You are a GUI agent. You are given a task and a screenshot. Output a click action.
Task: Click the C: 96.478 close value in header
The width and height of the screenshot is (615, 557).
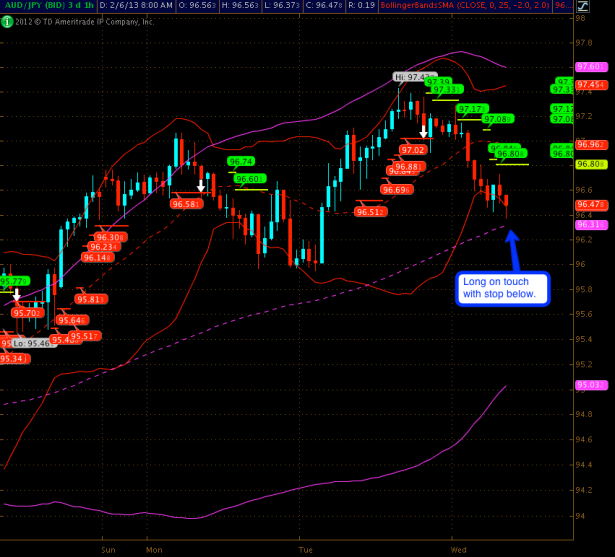(322, 6)
